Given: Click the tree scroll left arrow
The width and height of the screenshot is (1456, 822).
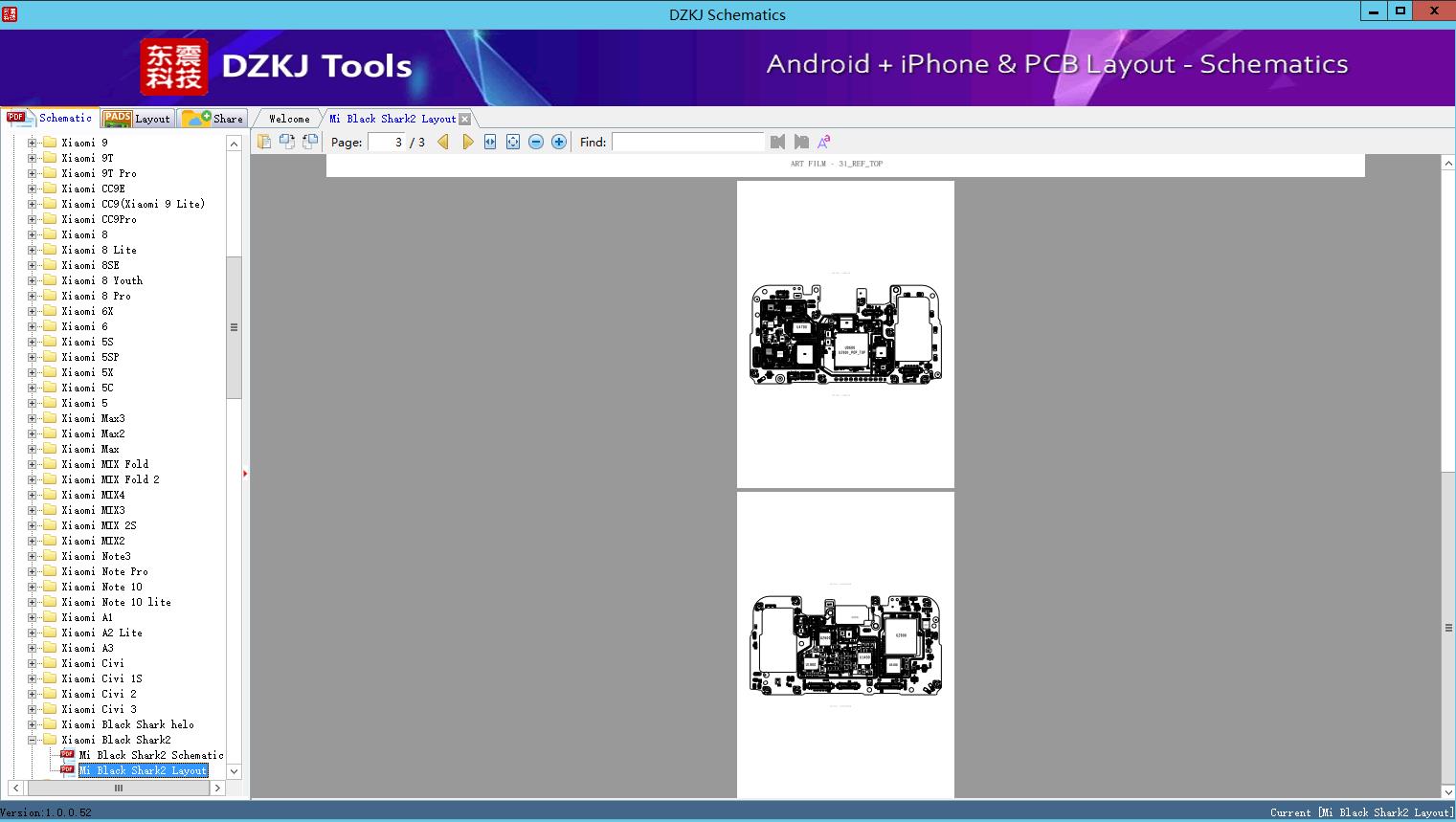Looking at the screenshot, I should [x=14, y=789].
